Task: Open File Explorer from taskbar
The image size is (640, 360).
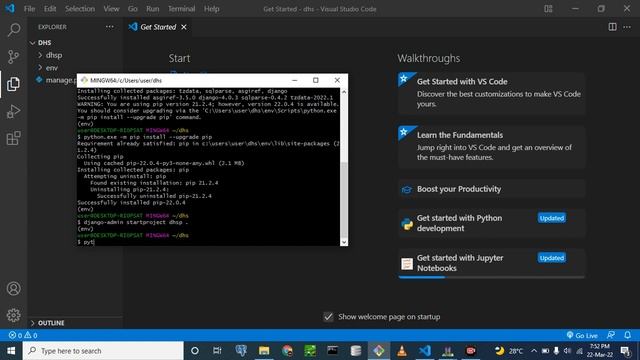Action: point(264,351)
